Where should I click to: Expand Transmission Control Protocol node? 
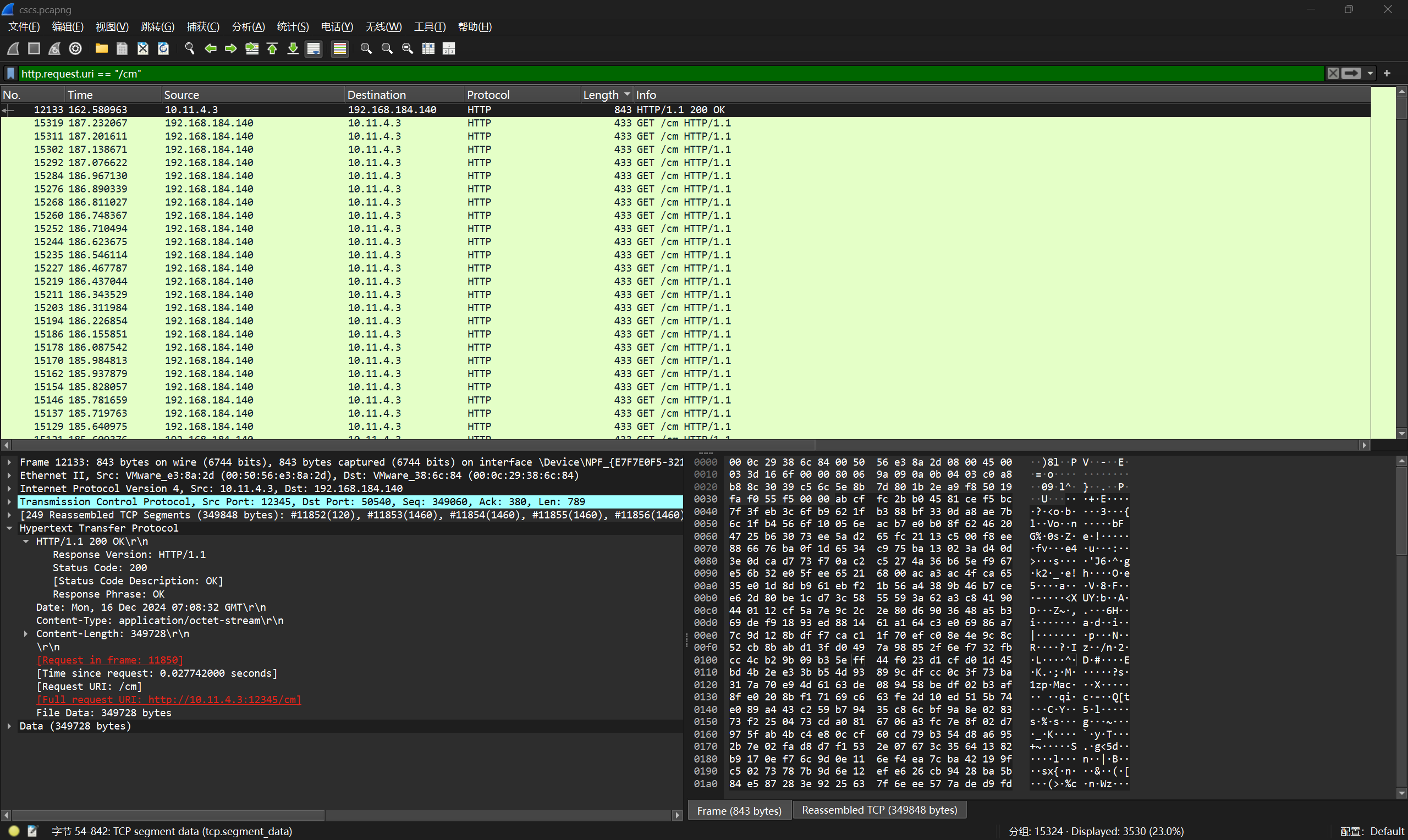(x=9, y=501)
